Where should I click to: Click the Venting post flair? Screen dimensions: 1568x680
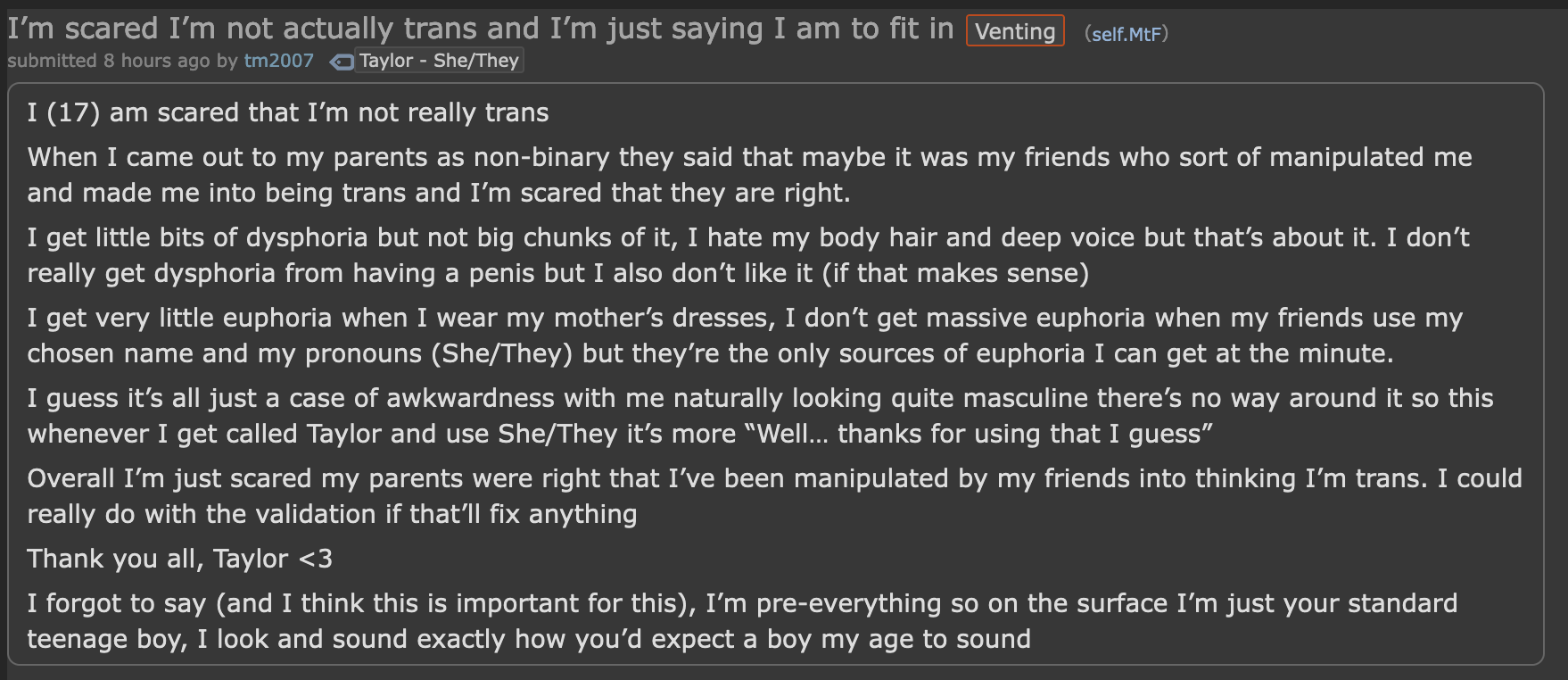(1014, 31)
